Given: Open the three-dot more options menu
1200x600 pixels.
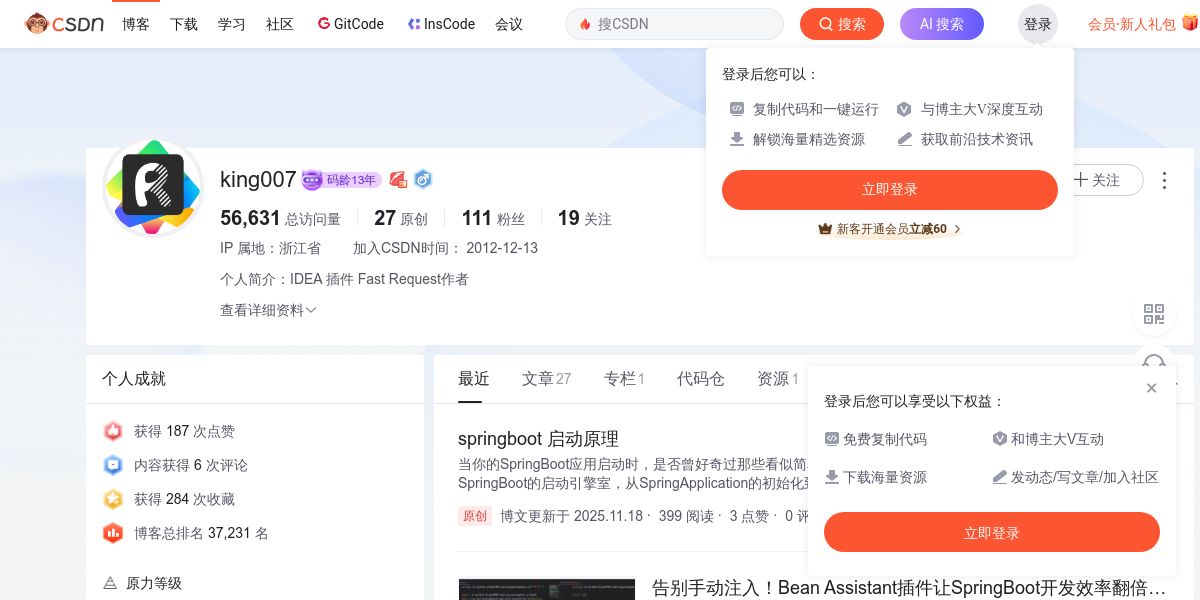Looking at the screenshot, I should [x=1164, y=180].
